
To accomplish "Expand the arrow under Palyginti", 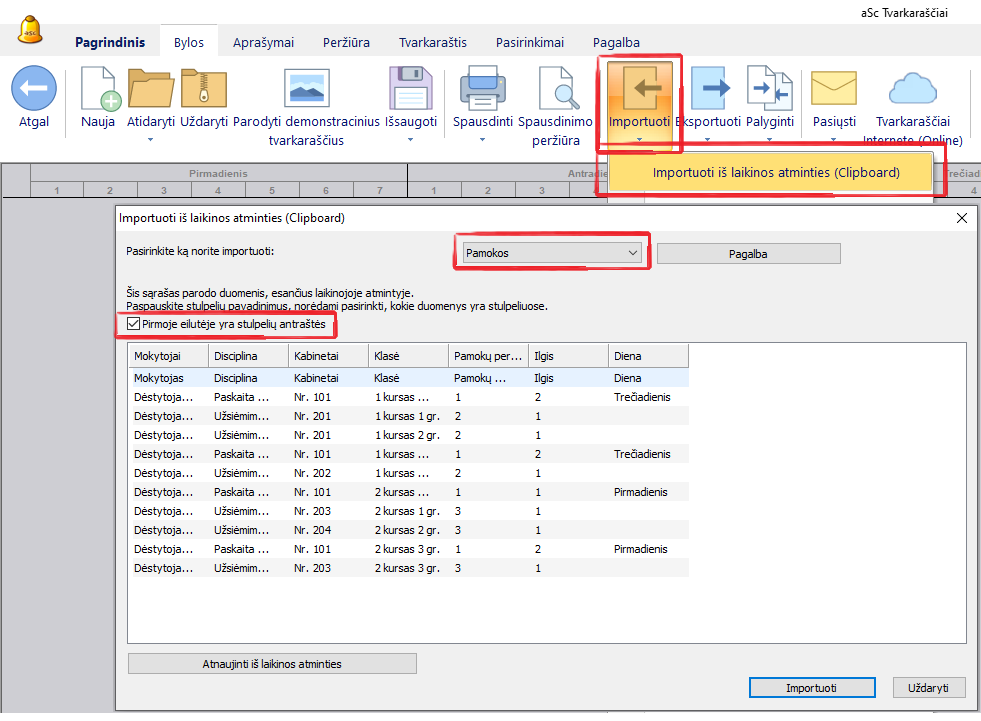I will coord(770,140).
